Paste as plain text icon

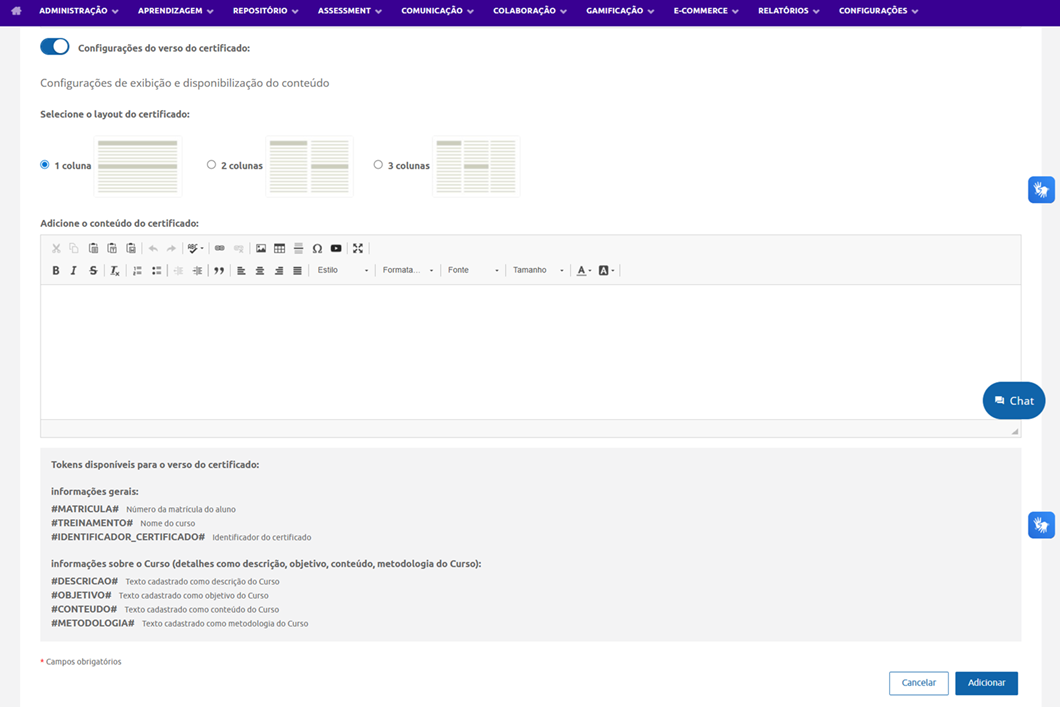click(x=112, y=249)
